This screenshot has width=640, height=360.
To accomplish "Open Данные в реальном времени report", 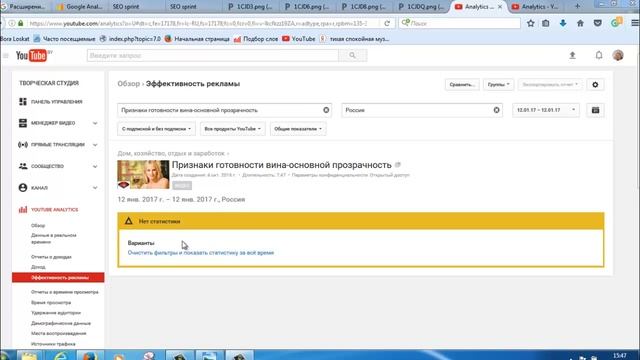I will click(x=53, y=239).
